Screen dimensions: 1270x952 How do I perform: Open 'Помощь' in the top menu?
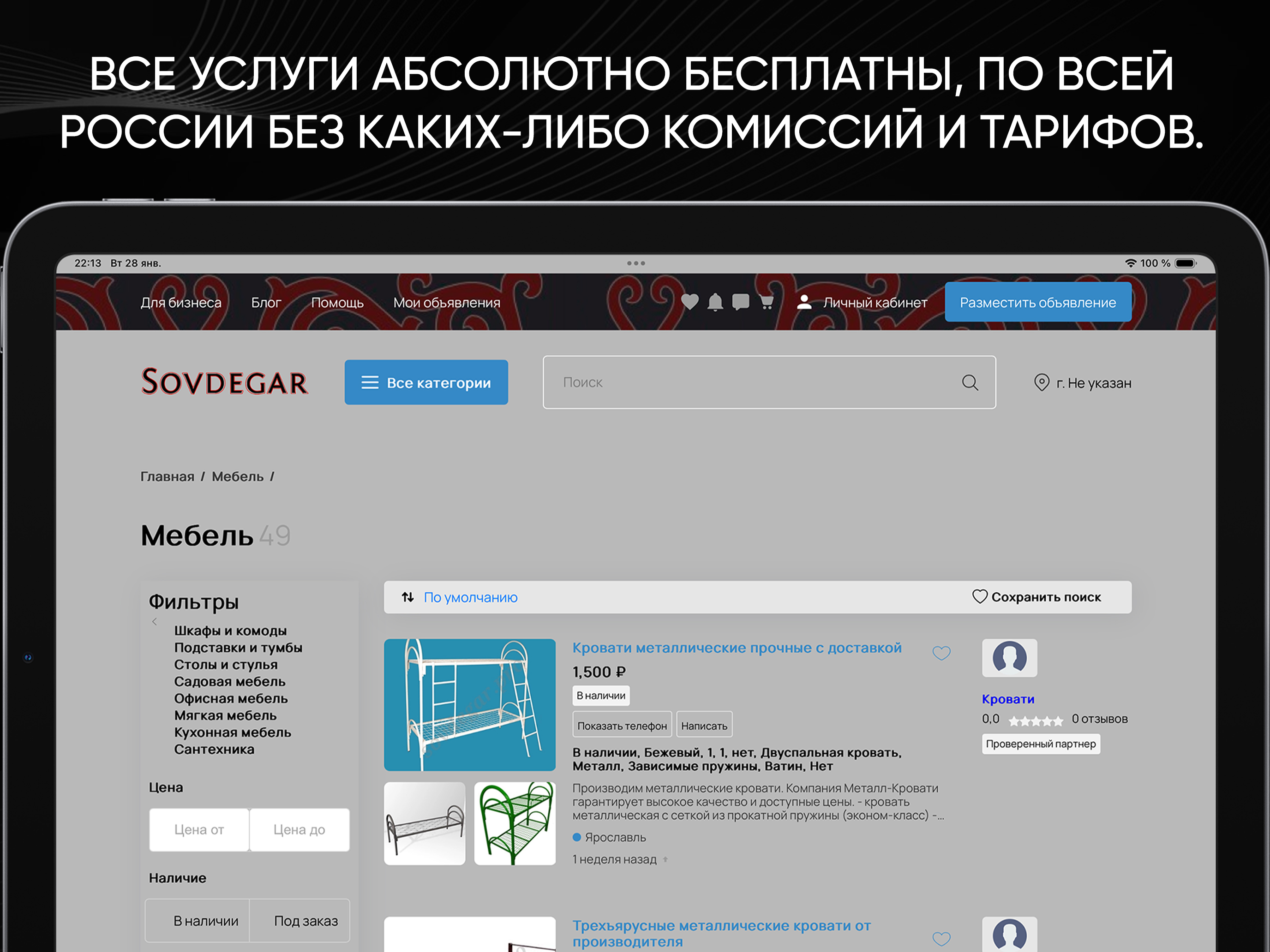(337, 303)
